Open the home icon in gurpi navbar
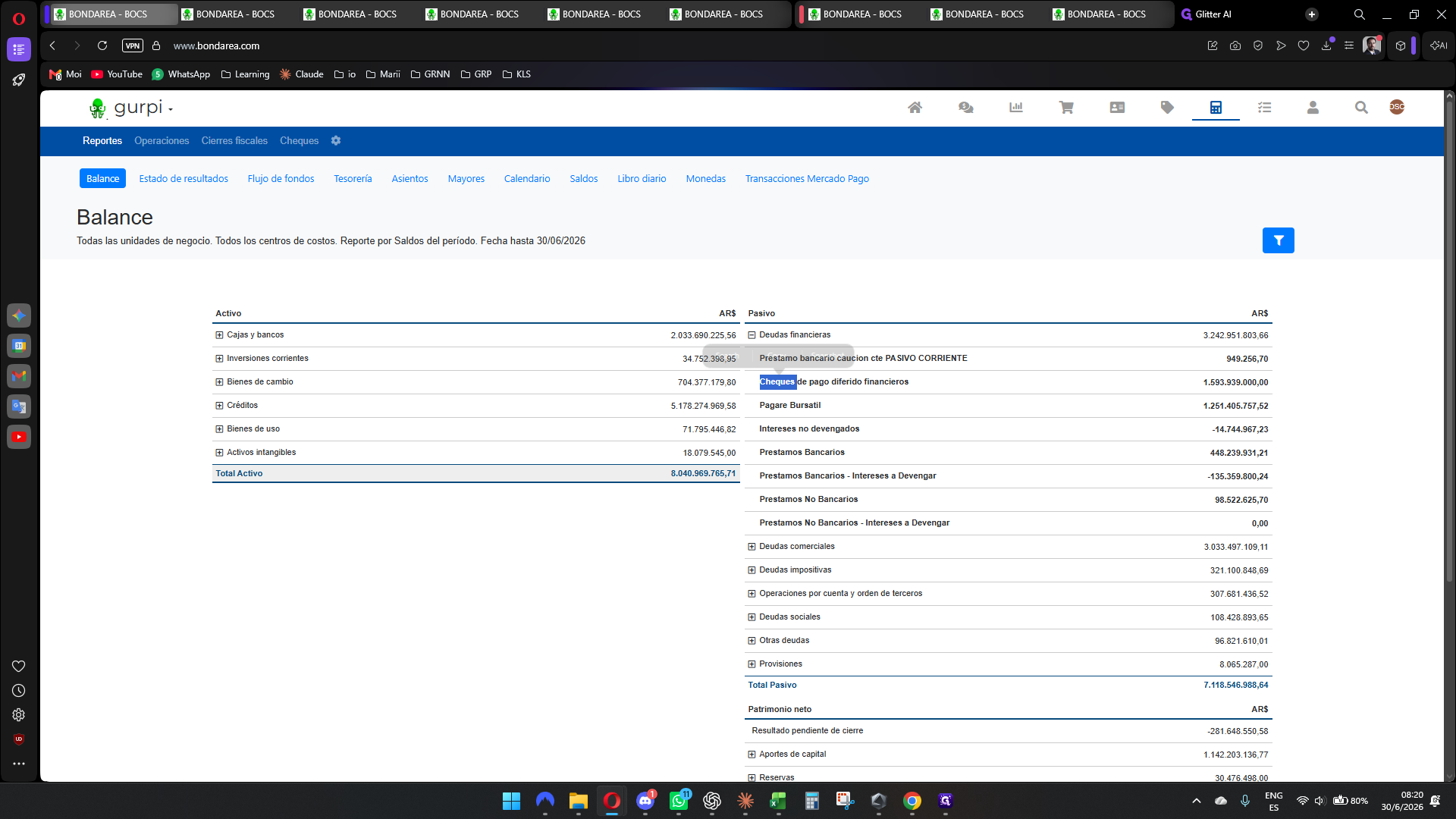This screenshot has width=1456, height=819. click(915, 108)
